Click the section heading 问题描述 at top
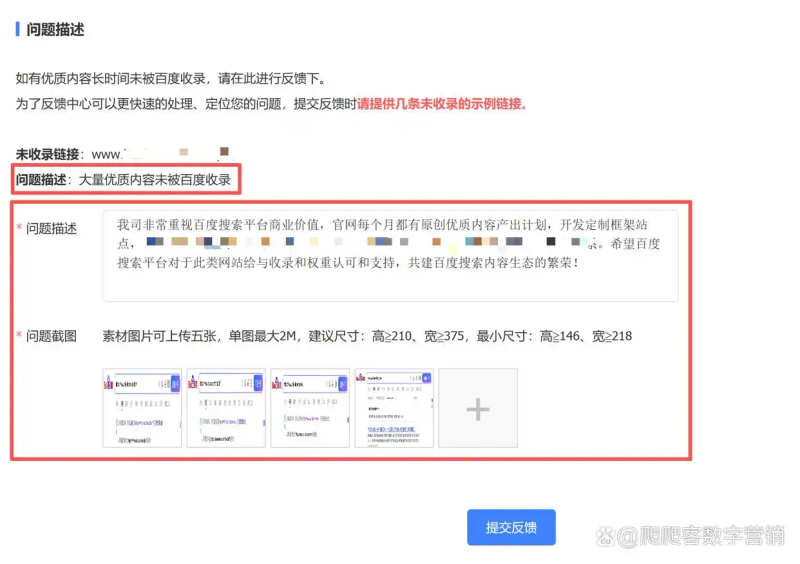Viewport: 800px width, 564px height. click(x=55, y=30)
